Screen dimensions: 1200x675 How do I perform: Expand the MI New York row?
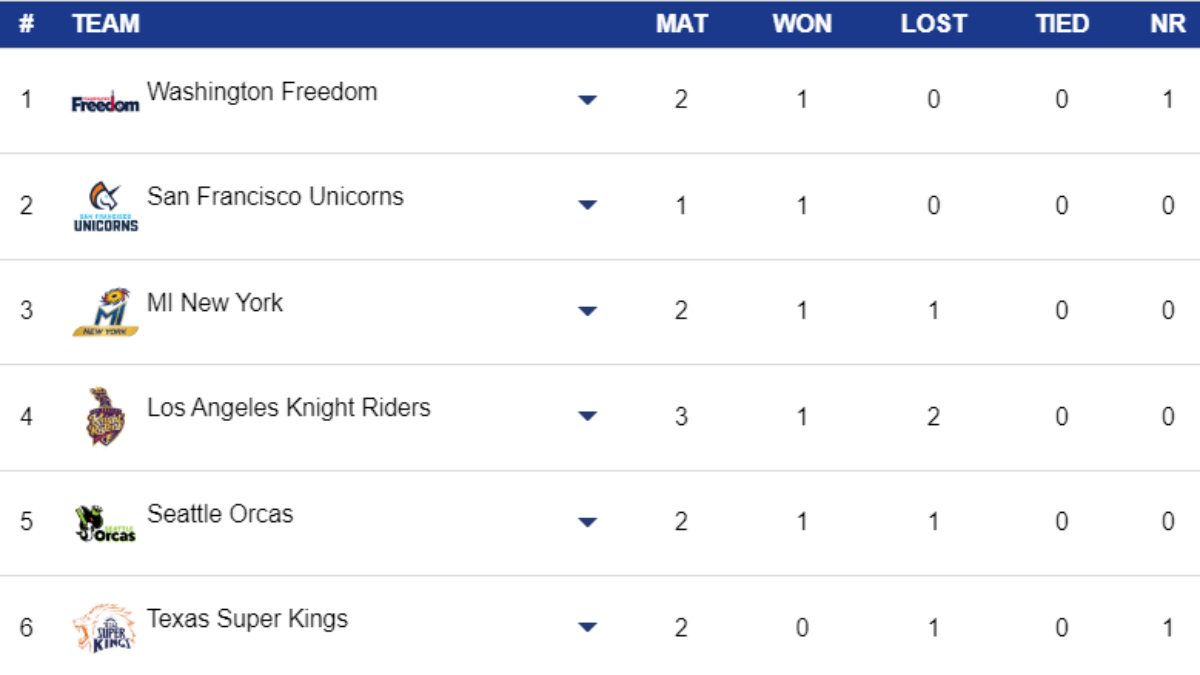coord(588,311)
